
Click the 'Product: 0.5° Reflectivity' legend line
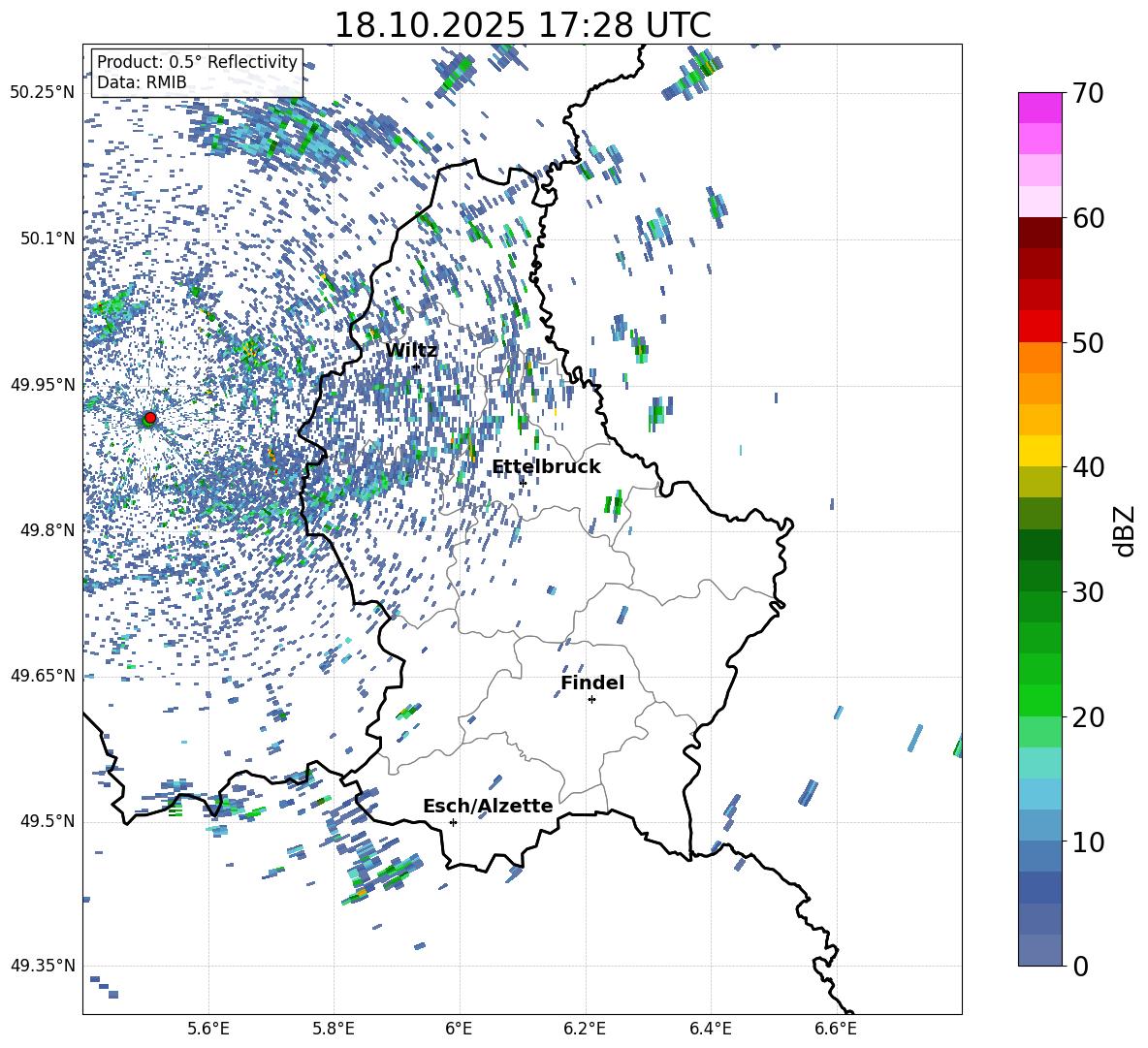coord(197,61)
